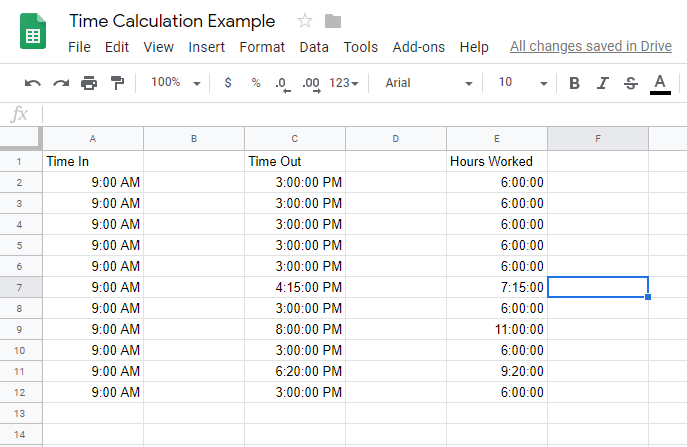
Task: Click the redo arrow icon
Action: pyautogui.click(x=61, y=83)
